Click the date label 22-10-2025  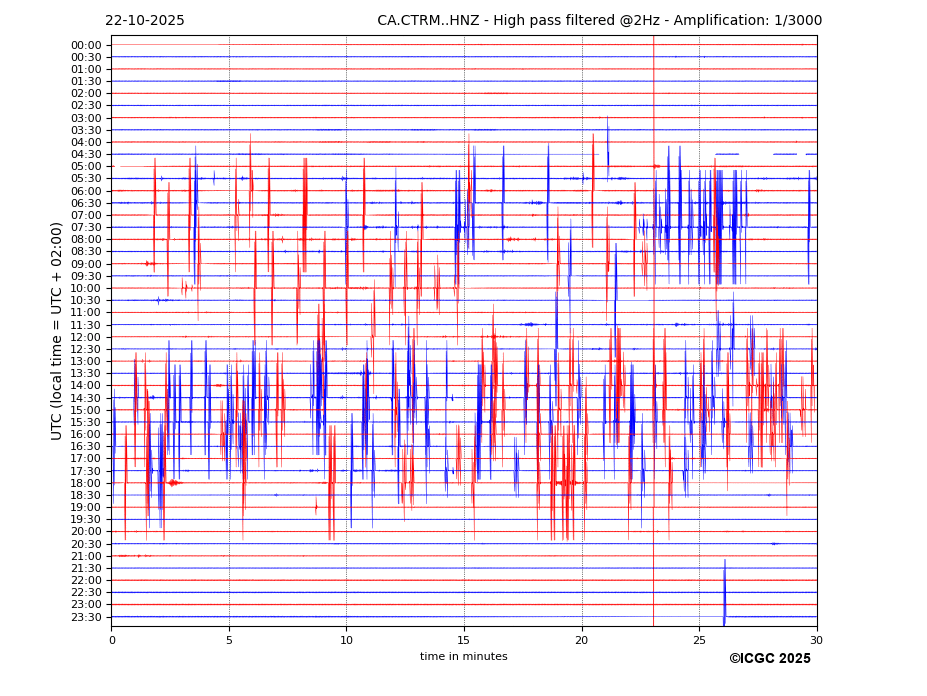[x=145, y=21]
